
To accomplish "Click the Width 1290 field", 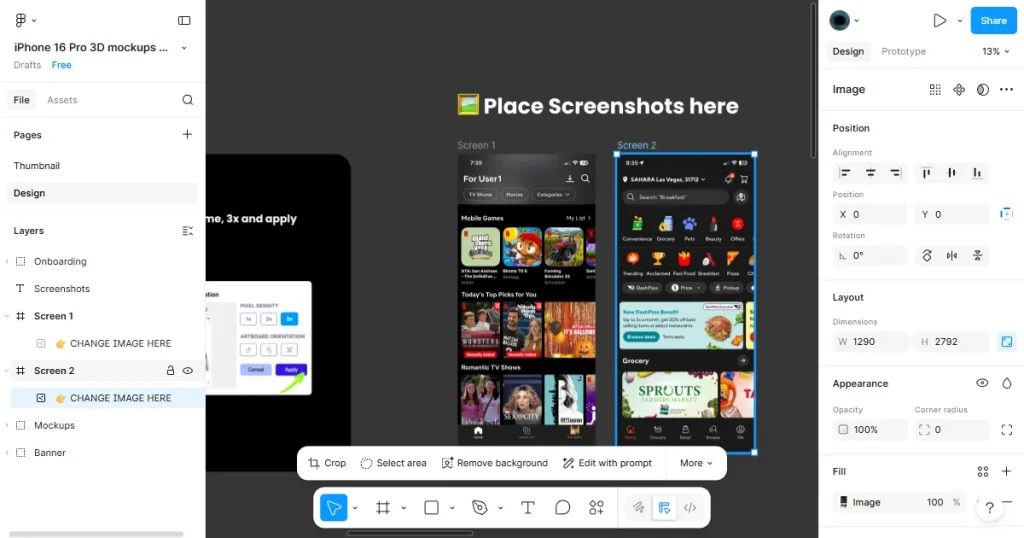I will click(x=870, y=341).
